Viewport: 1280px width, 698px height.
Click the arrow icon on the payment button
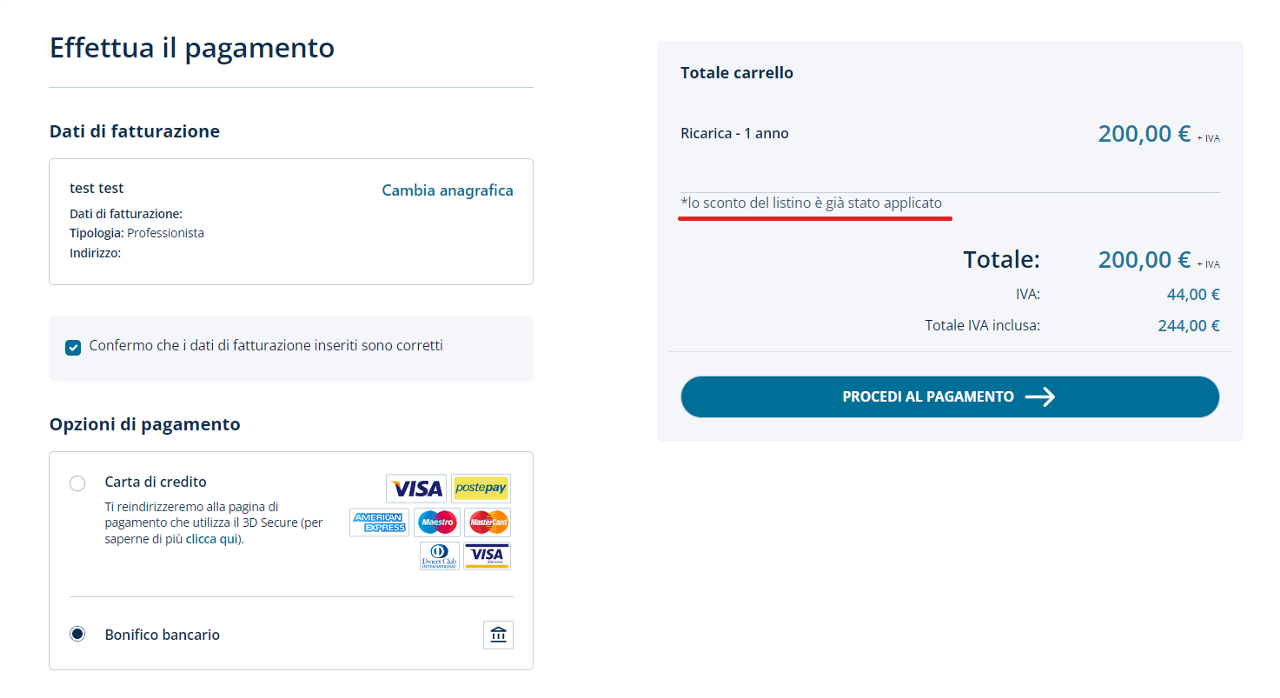tap(1040, 397)
